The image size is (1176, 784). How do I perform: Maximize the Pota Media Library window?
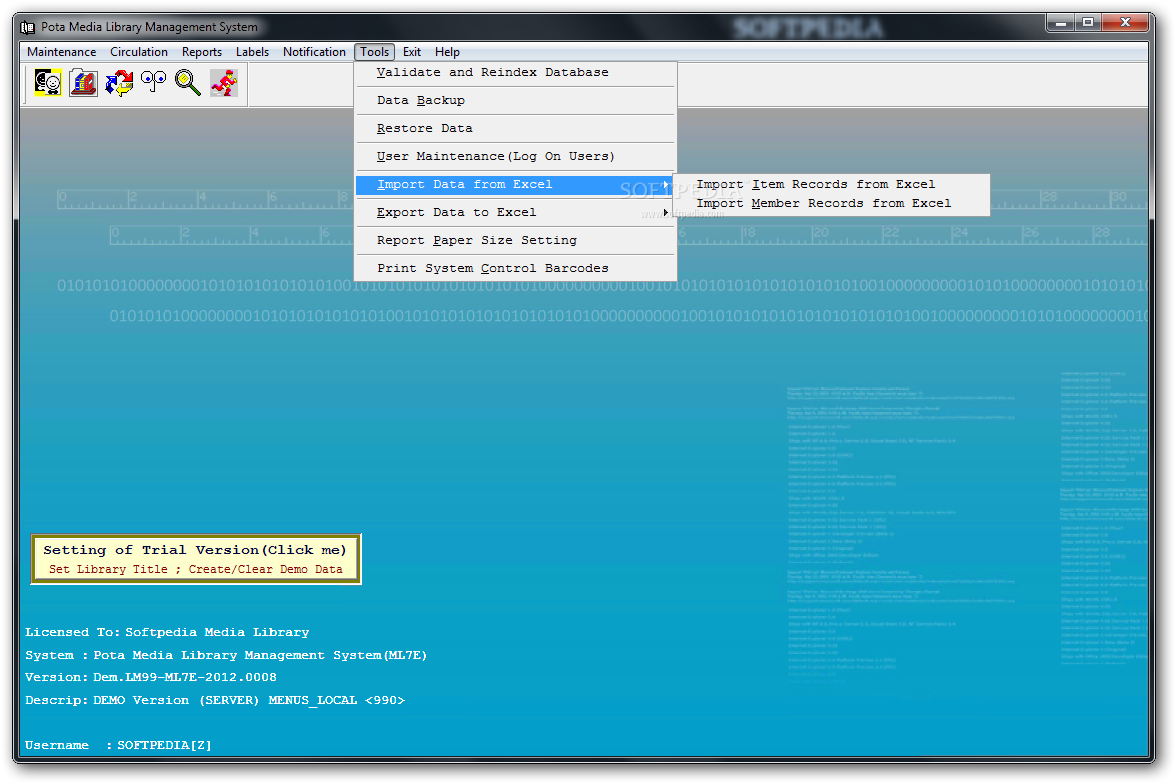[1088, 23]
